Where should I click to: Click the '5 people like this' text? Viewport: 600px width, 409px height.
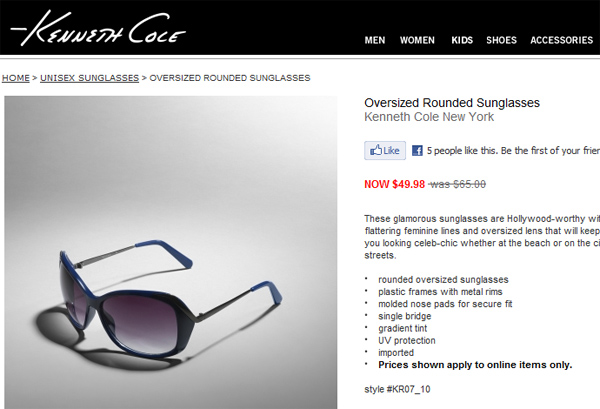(x=461, y=151)
